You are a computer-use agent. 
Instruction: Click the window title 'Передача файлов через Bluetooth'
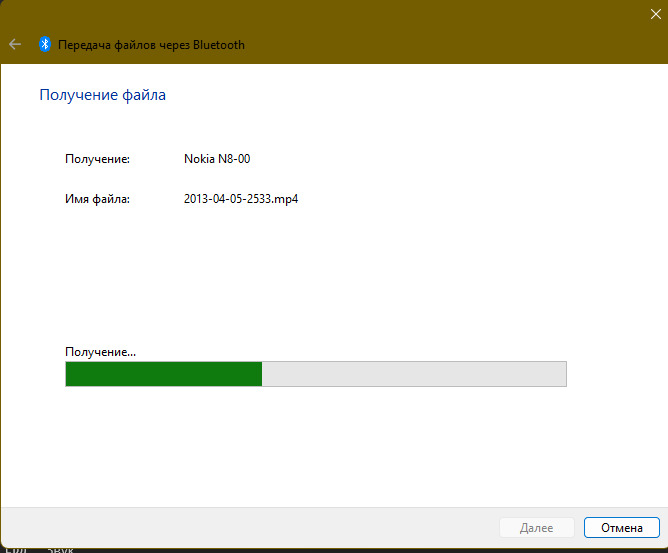tap(151, 45)
